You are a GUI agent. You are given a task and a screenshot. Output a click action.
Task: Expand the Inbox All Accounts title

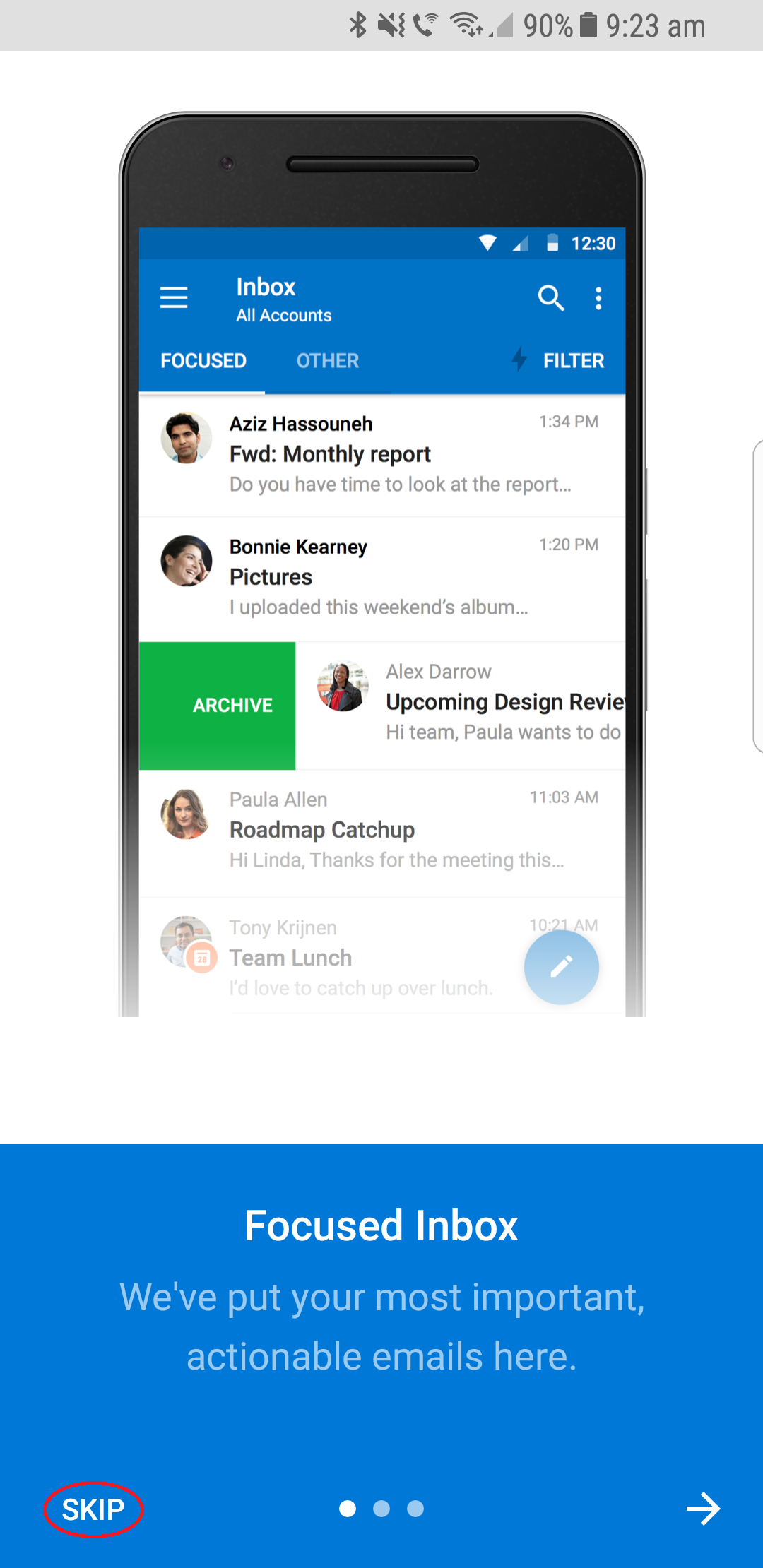point(284,299)
